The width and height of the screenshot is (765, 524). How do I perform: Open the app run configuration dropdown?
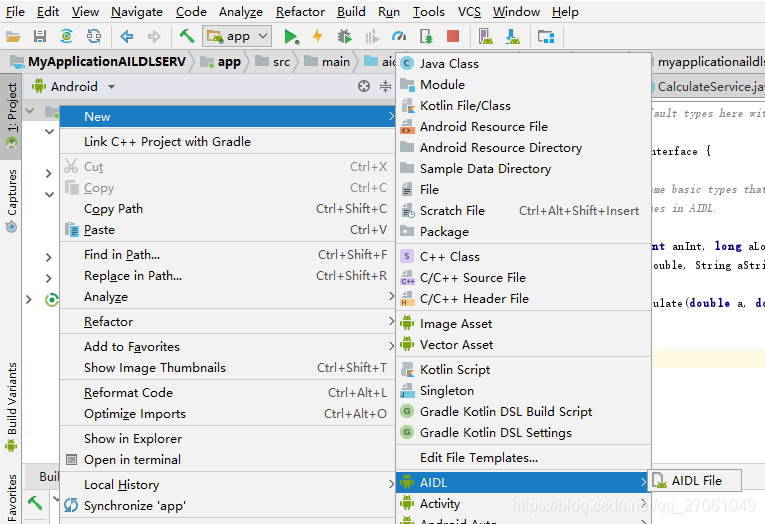[x=237, y=36]
